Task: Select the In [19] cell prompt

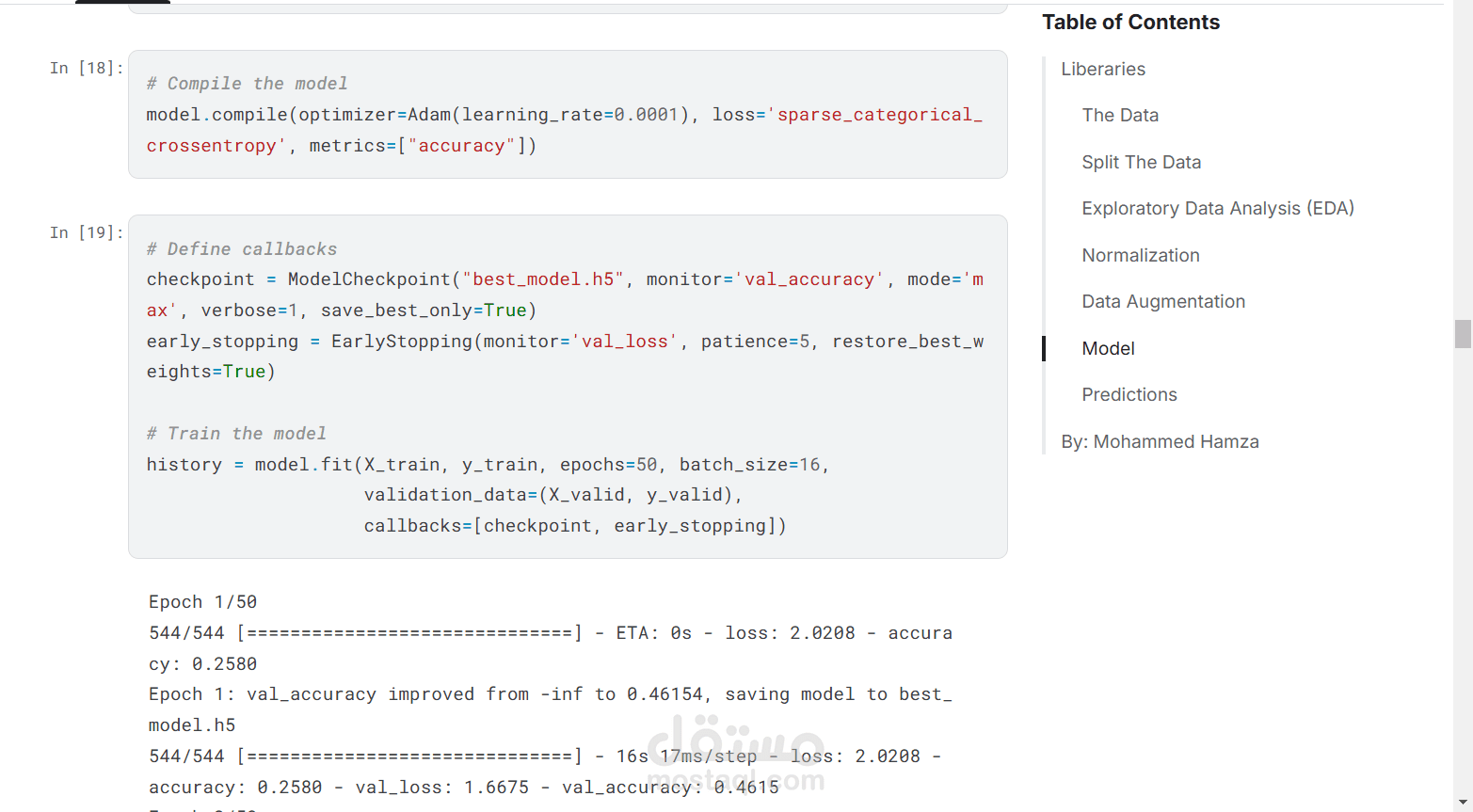Action: (x=86, y=232)
